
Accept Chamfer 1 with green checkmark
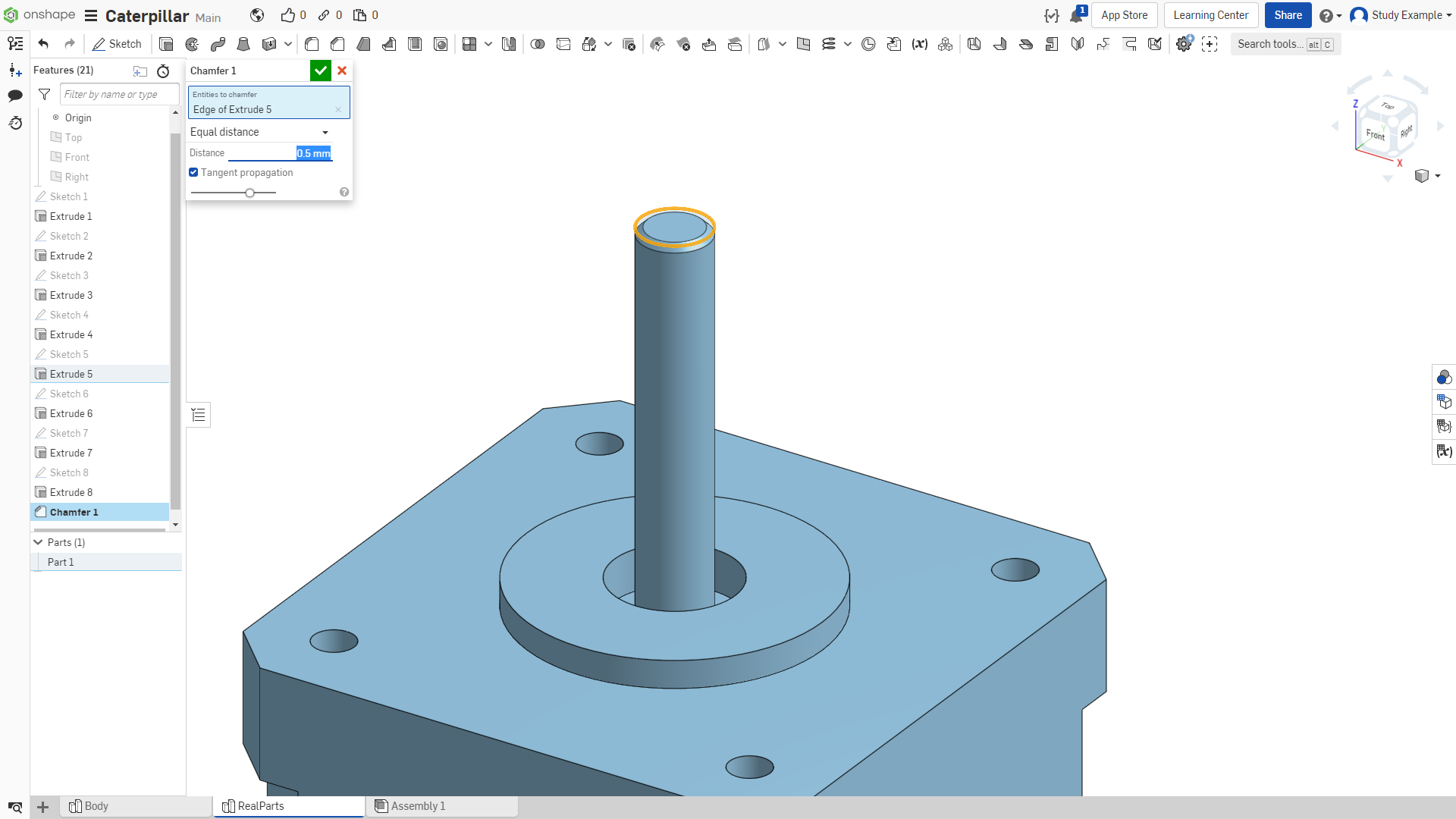coord(321,71)
